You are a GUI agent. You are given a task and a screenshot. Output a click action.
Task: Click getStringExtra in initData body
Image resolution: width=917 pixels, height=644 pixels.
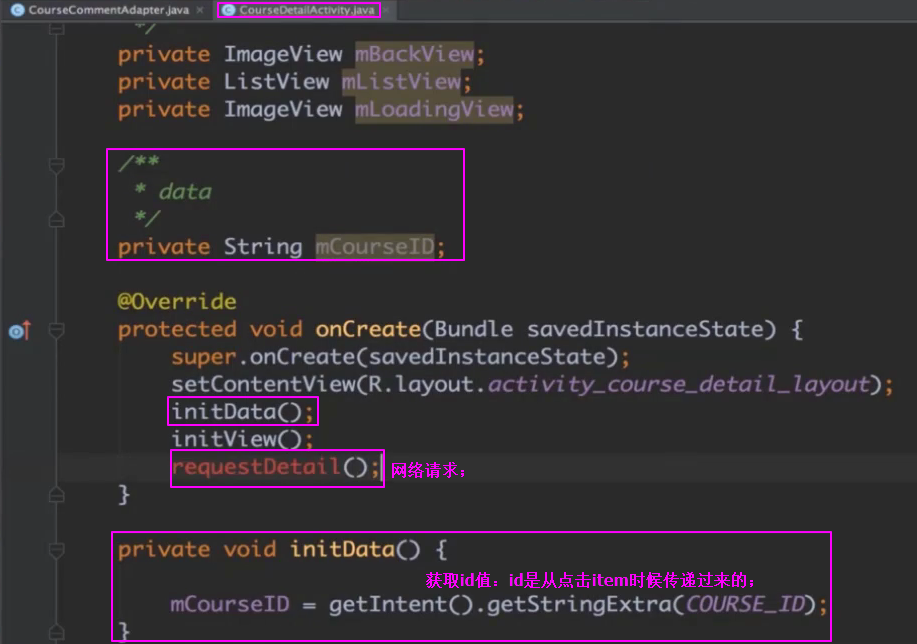point(579,605)
